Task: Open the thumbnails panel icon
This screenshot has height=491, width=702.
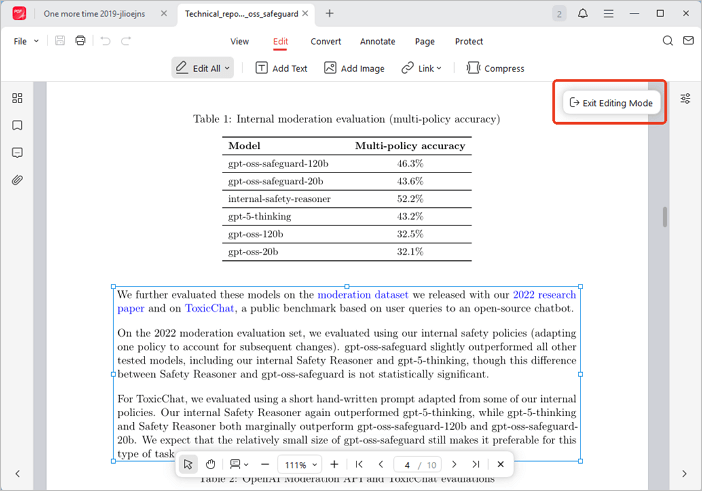Action: tap(17, 98)
